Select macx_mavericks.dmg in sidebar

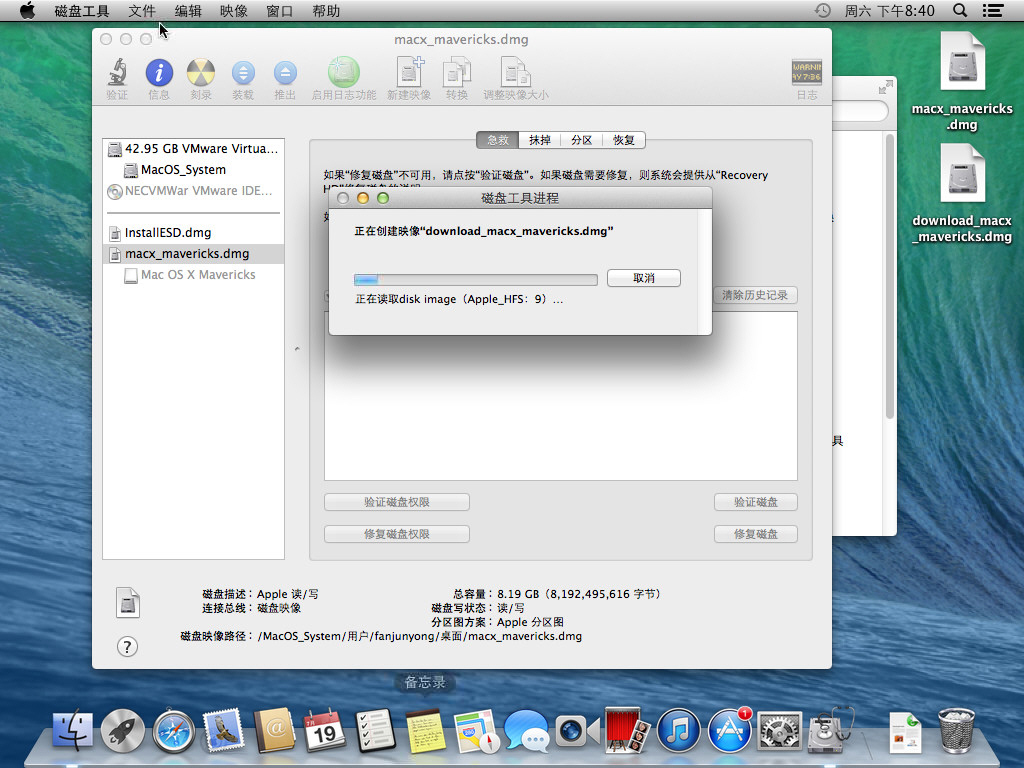[193, 253]
